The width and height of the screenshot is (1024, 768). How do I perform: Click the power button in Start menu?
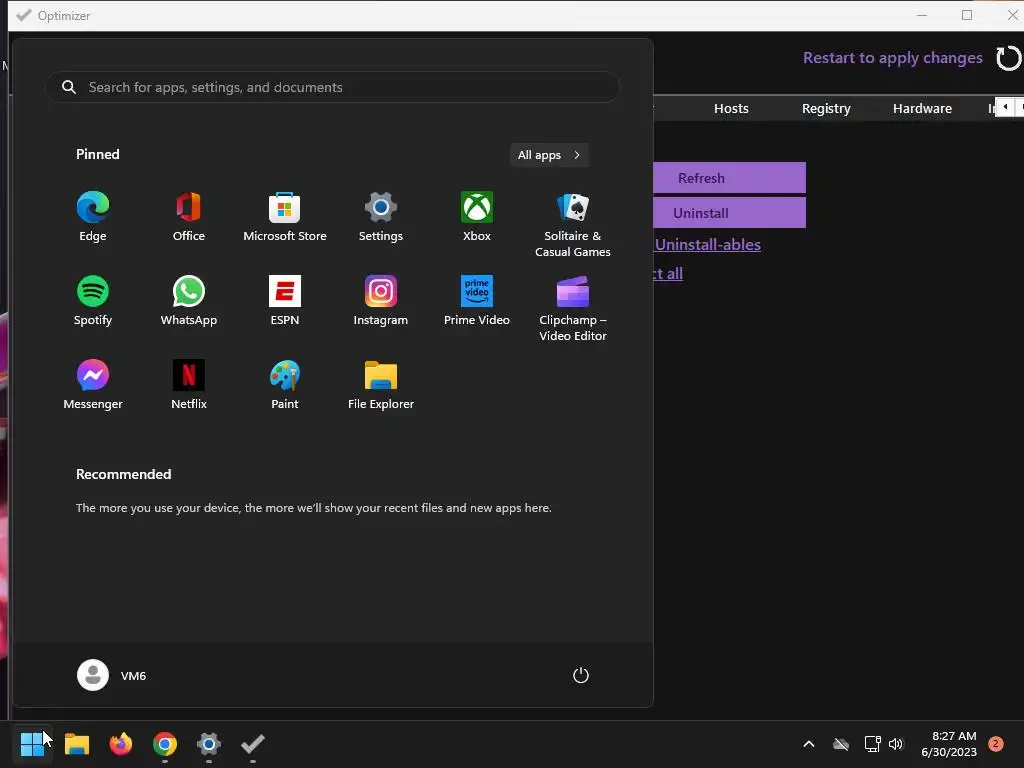click(x=581, y=675)
